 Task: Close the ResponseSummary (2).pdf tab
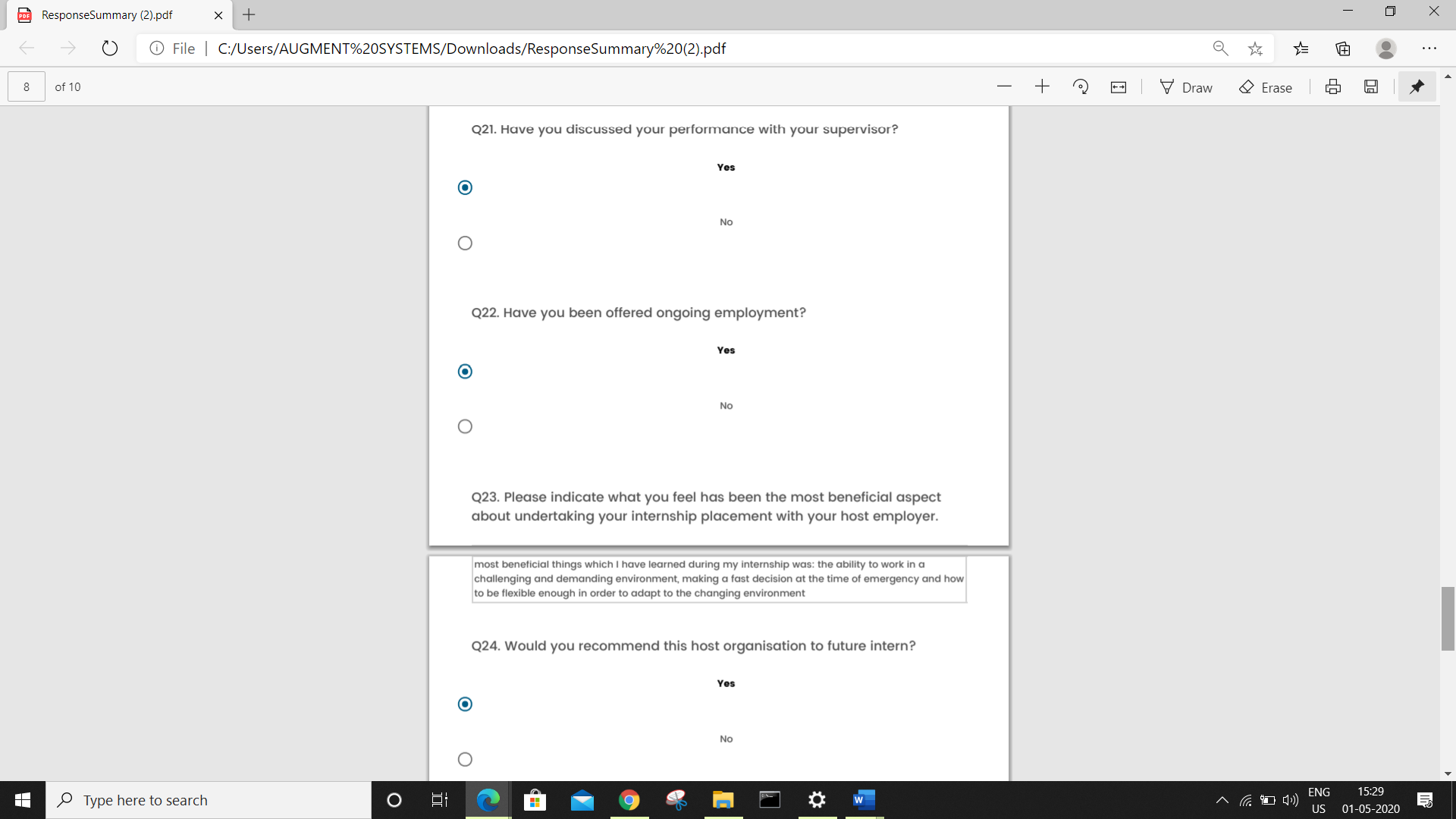point(218,15)
